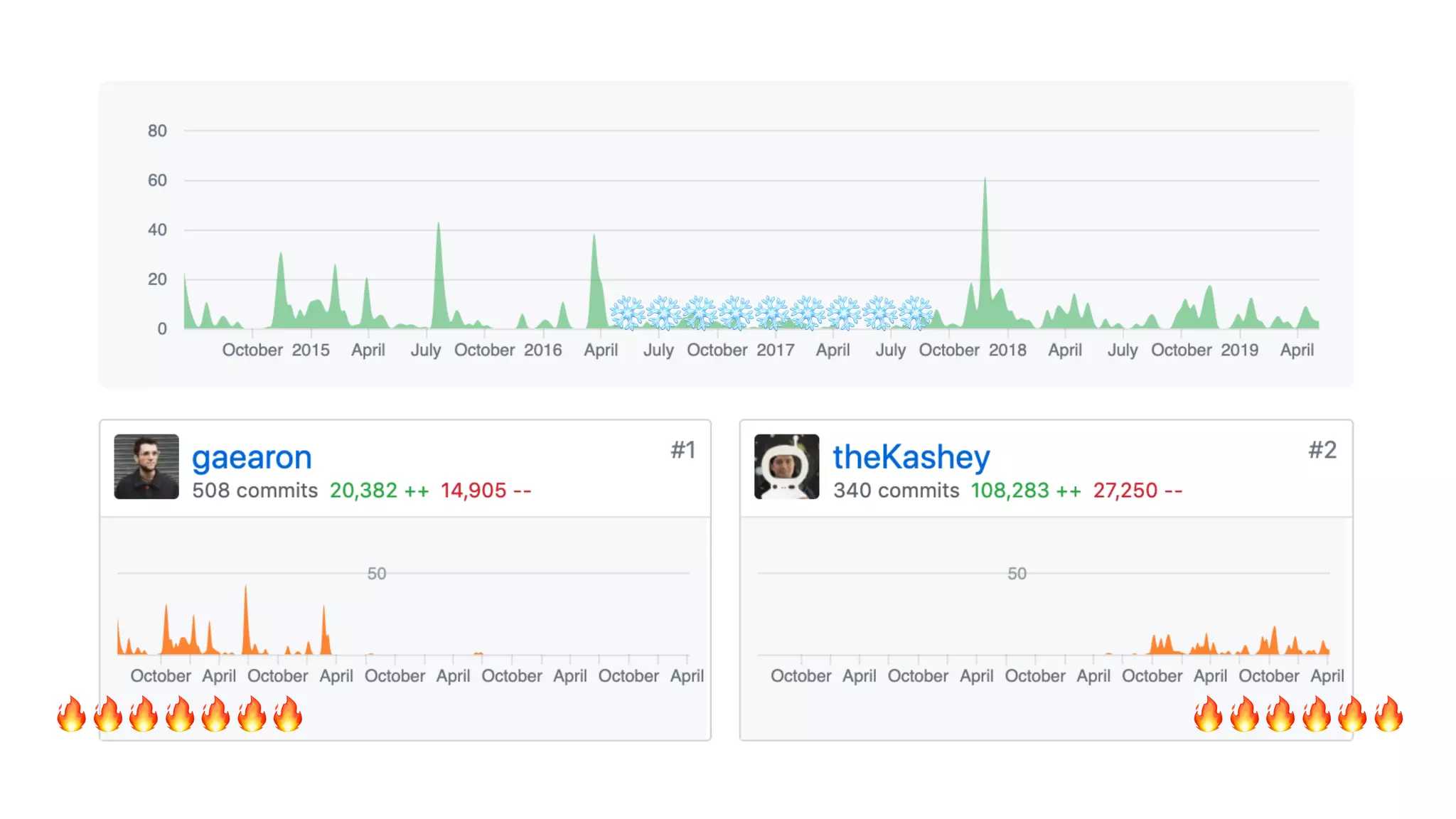The width and height of the screenshot is (1456, 819).
Task: Click the 50 gridline label in theKashey's chart
Action: click(x=1017, y=574)
